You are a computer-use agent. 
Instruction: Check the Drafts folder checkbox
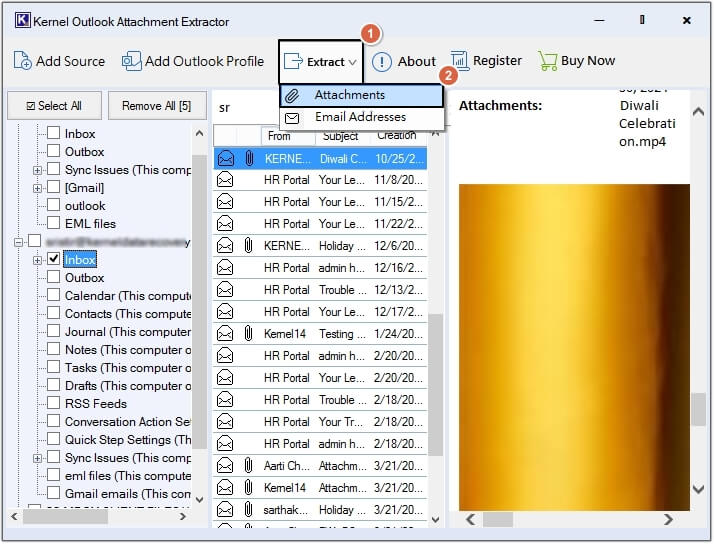(x=54, y=385)
